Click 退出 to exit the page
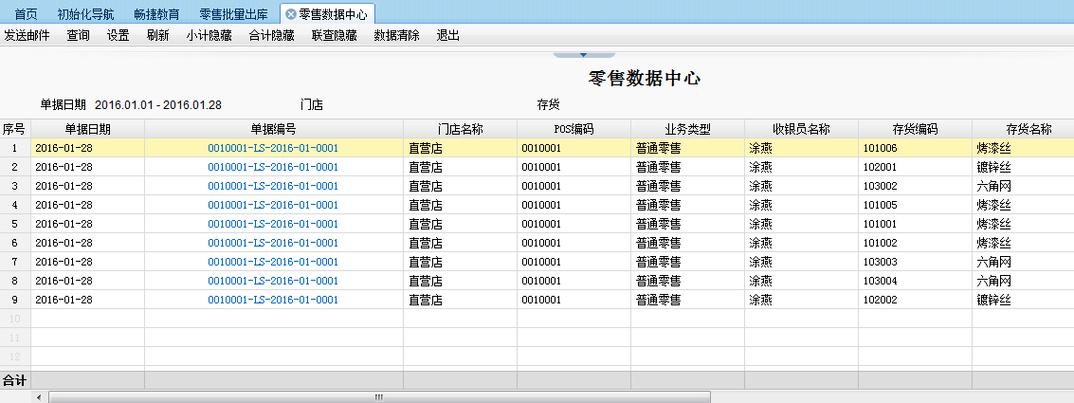The height and width of the screenshot is (403, 1074). click(x=448, y=36)
